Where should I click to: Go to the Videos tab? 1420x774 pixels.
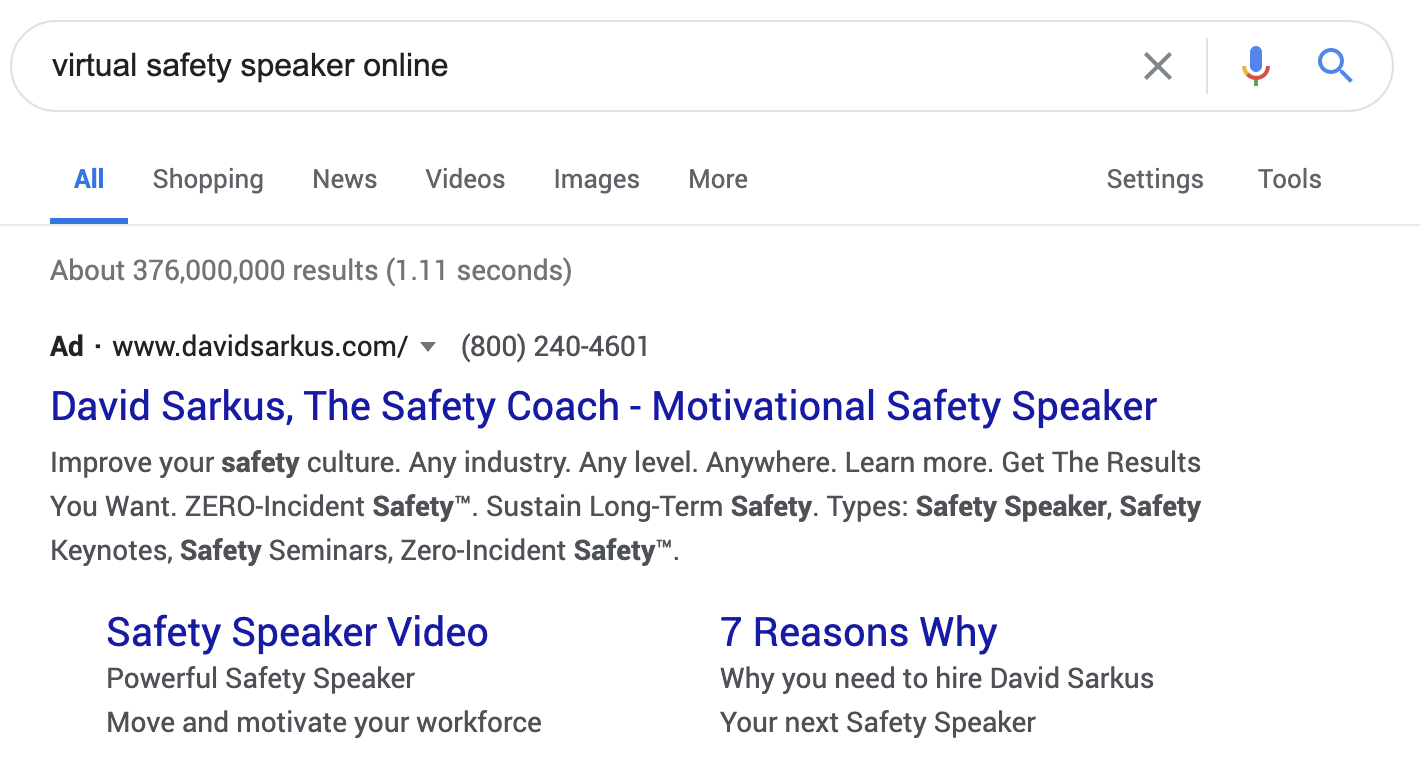465,180
